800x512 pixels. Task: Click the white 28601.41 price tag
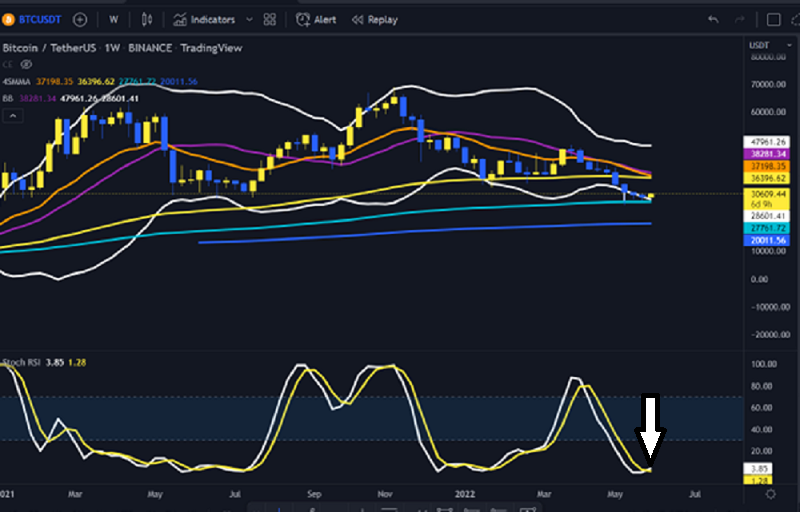point(767,216)
